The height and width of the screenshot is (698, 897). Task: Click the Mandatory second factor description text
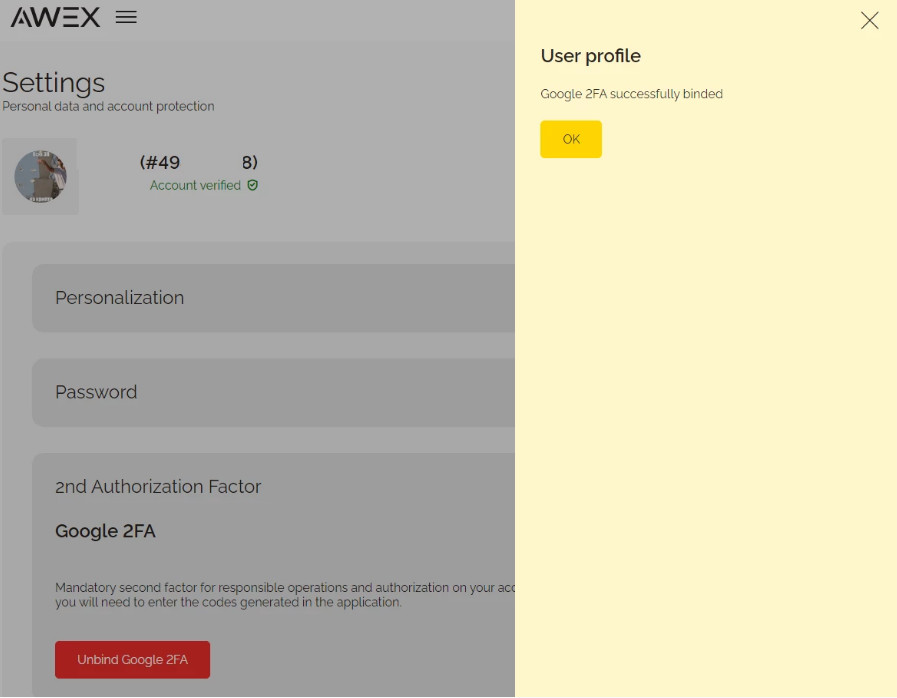coord(280,595)
